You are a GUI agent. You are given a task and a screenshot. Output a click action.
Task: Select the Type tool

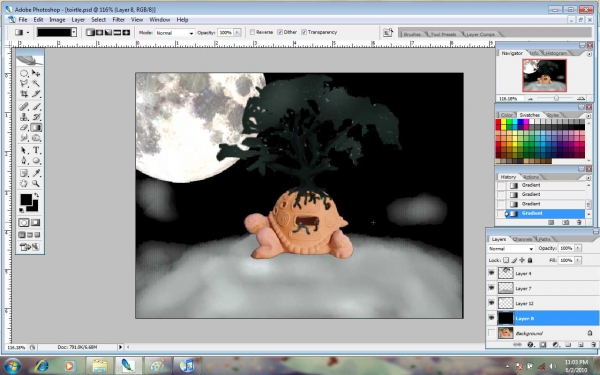point(36,150)
